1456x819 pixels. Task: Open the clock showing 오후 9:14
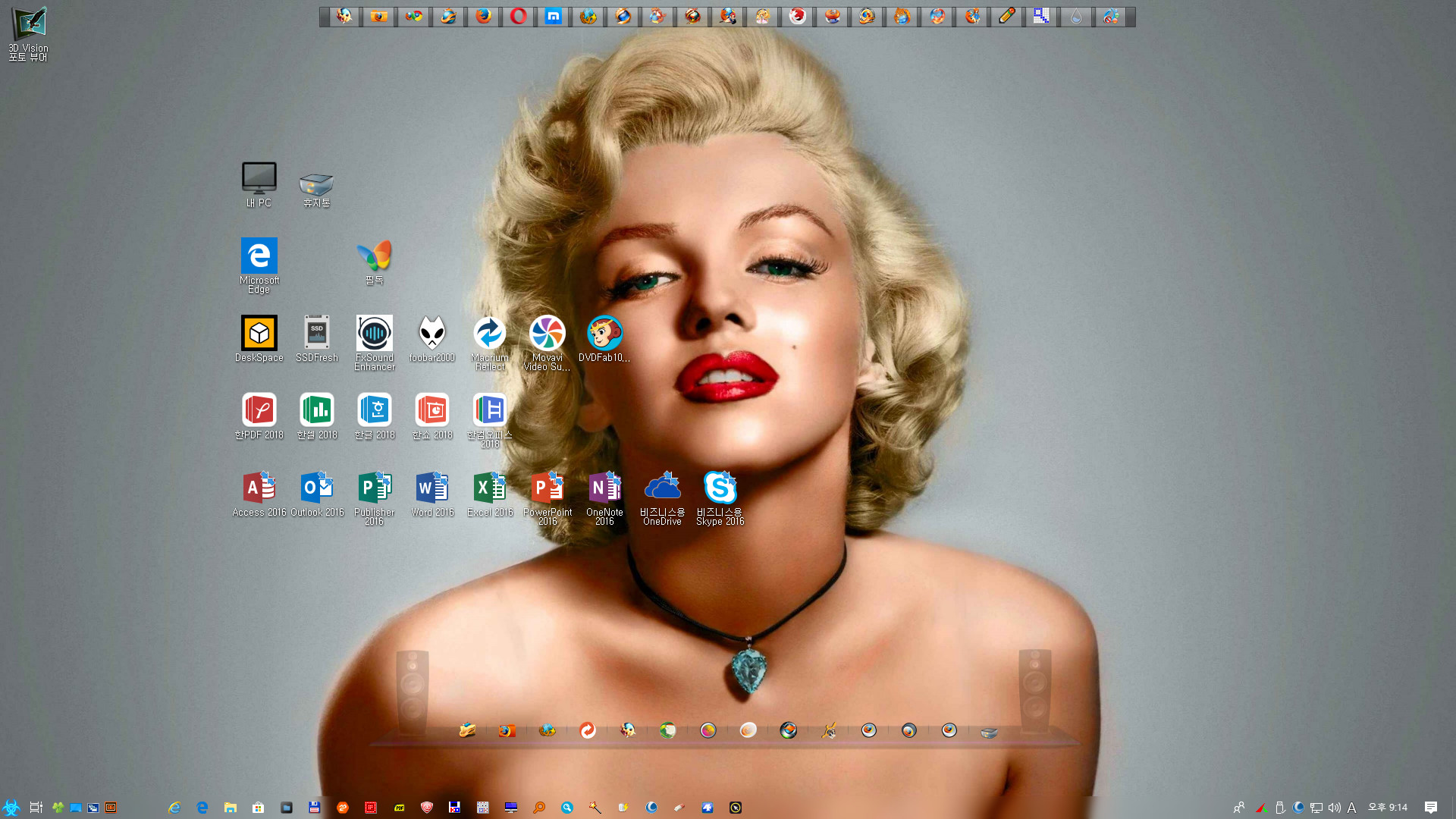coord(1388,808)
